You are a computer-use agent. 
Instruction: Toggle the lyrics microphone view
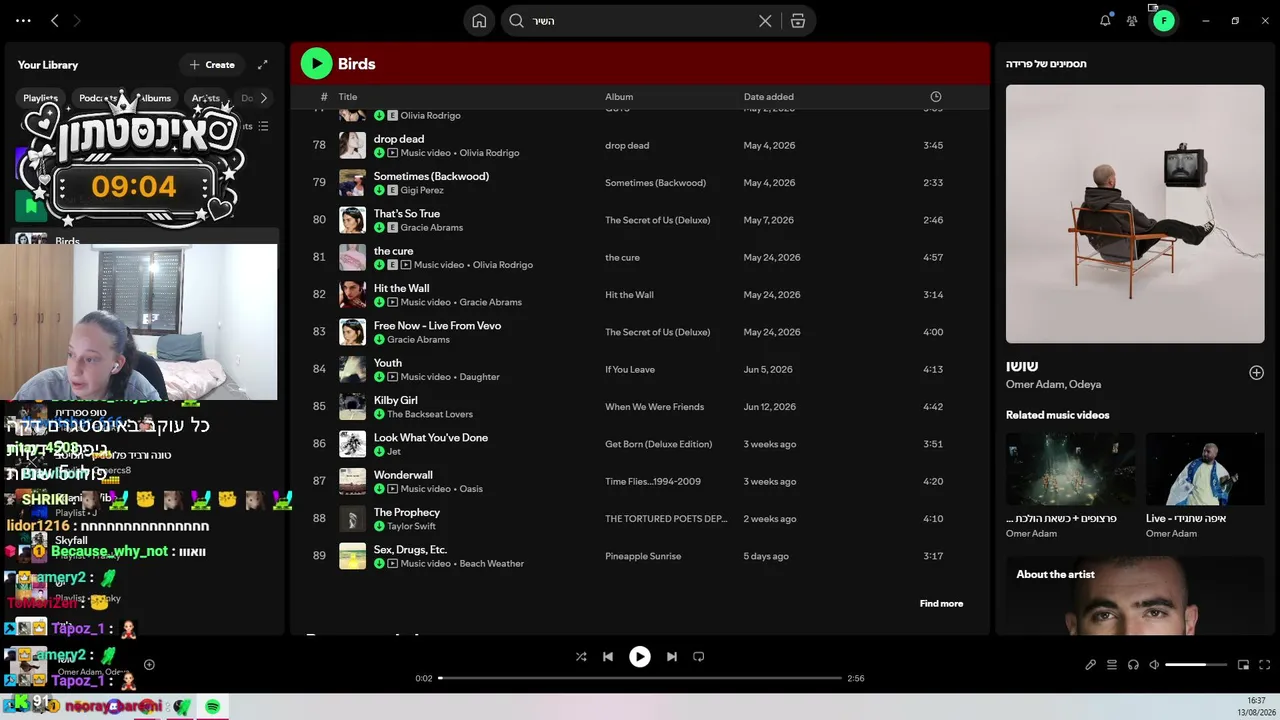tap(1090, 665)
